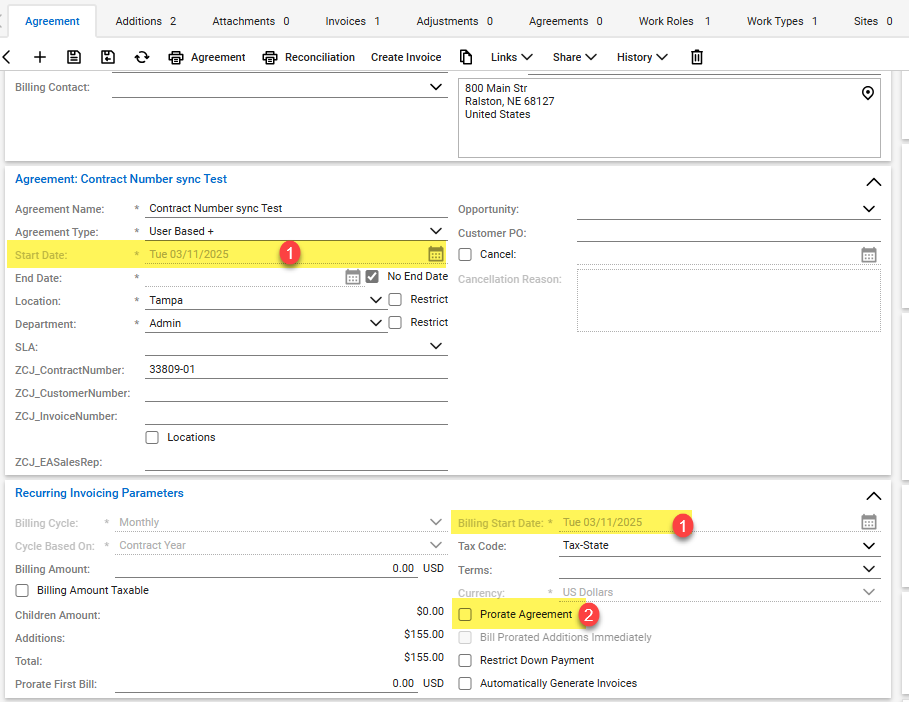Open the Agreement Type dropdown

click(435, 231)
